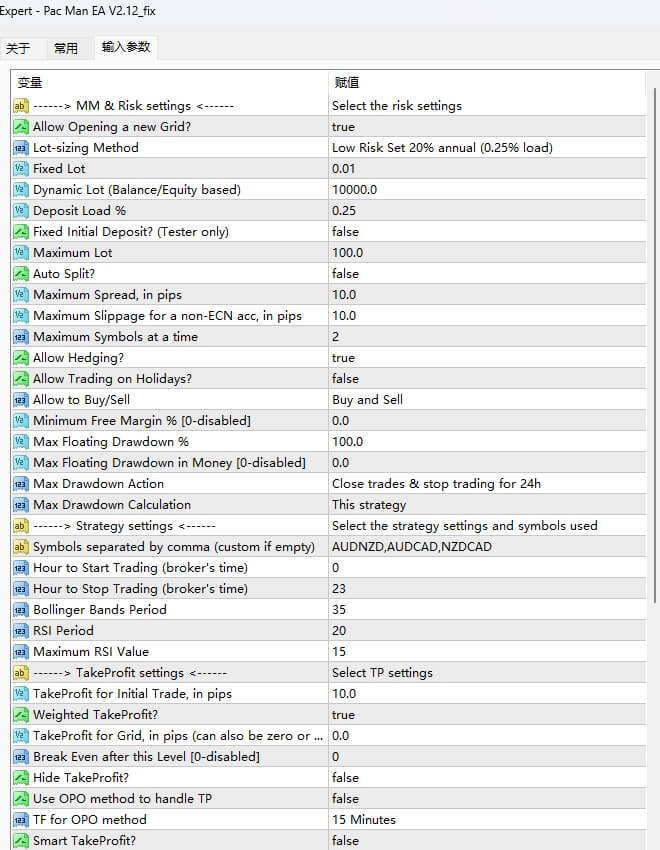
Task: Click the icon beside Max Floating Drawdown %
Action: pos(21,442)
